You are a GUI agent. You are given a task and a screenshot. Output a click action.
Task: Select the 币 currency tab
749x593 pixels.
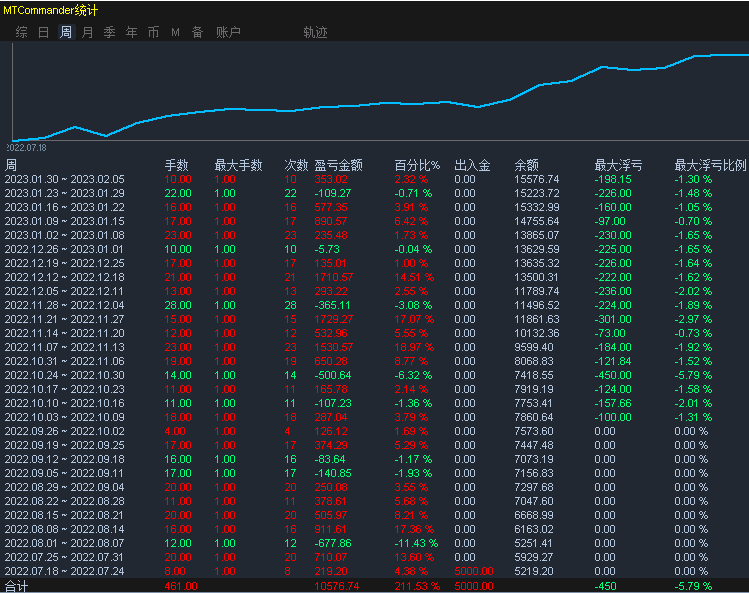(153, 32)
